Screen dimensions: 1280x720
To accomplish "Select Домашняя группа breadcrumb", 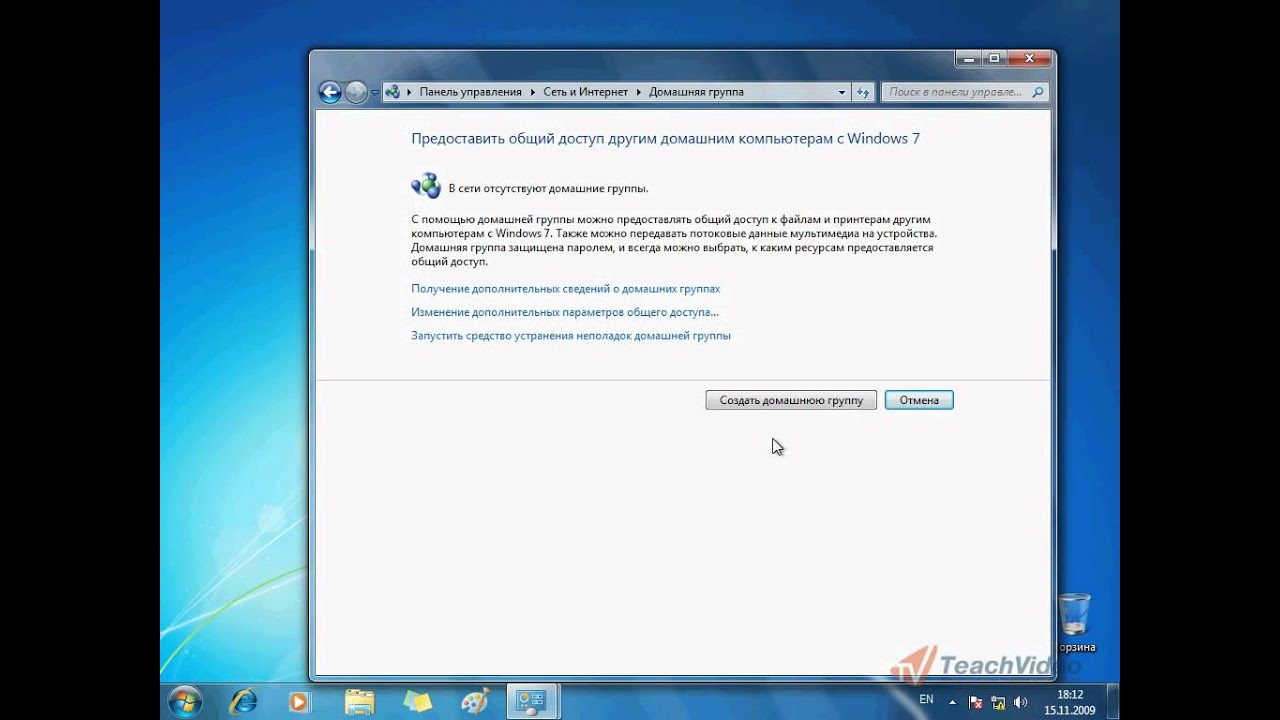I will pos(696,92).
